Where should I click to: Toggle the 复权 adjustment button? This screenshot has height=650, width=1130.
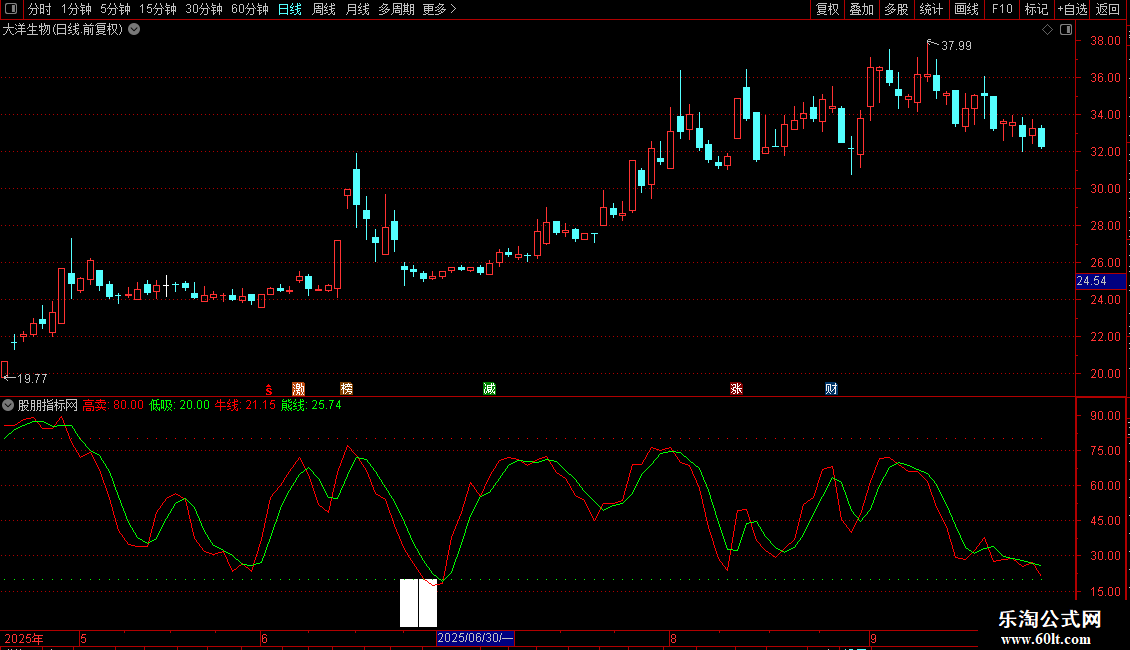(827, 9)
